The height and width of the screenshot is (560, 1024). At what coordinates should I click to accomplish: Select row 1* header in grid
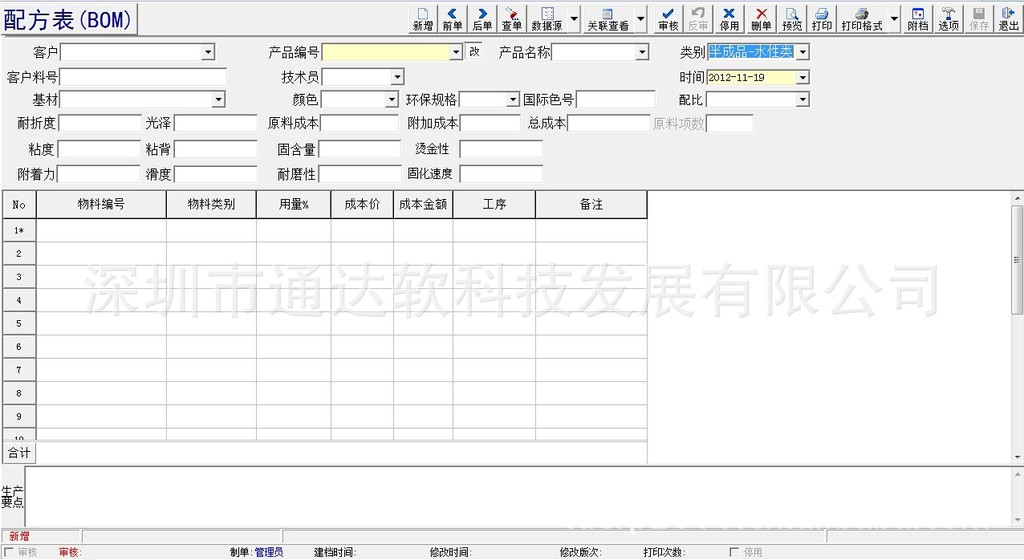click(x=19, y=230)
